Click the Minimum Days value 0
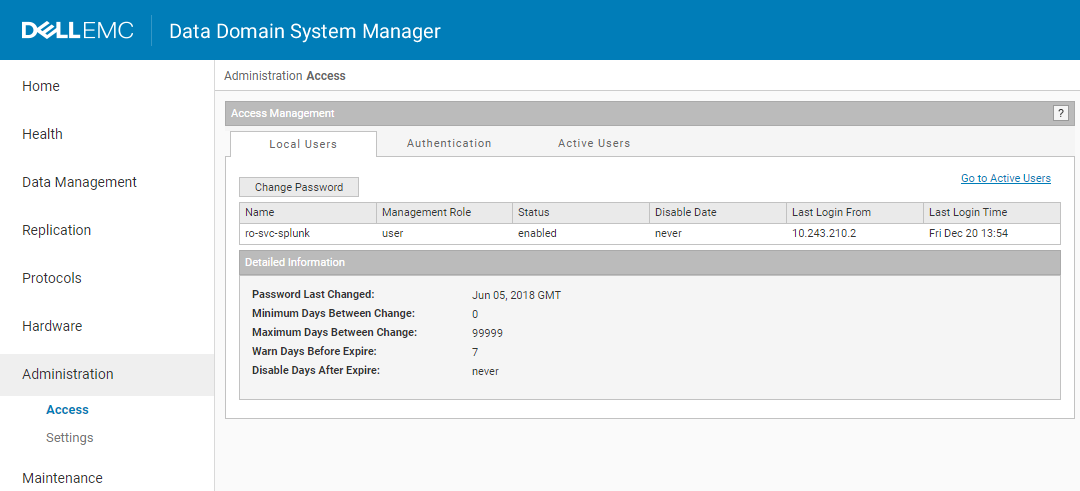Screen dimensions: 1080x491 tap(475, 314)
